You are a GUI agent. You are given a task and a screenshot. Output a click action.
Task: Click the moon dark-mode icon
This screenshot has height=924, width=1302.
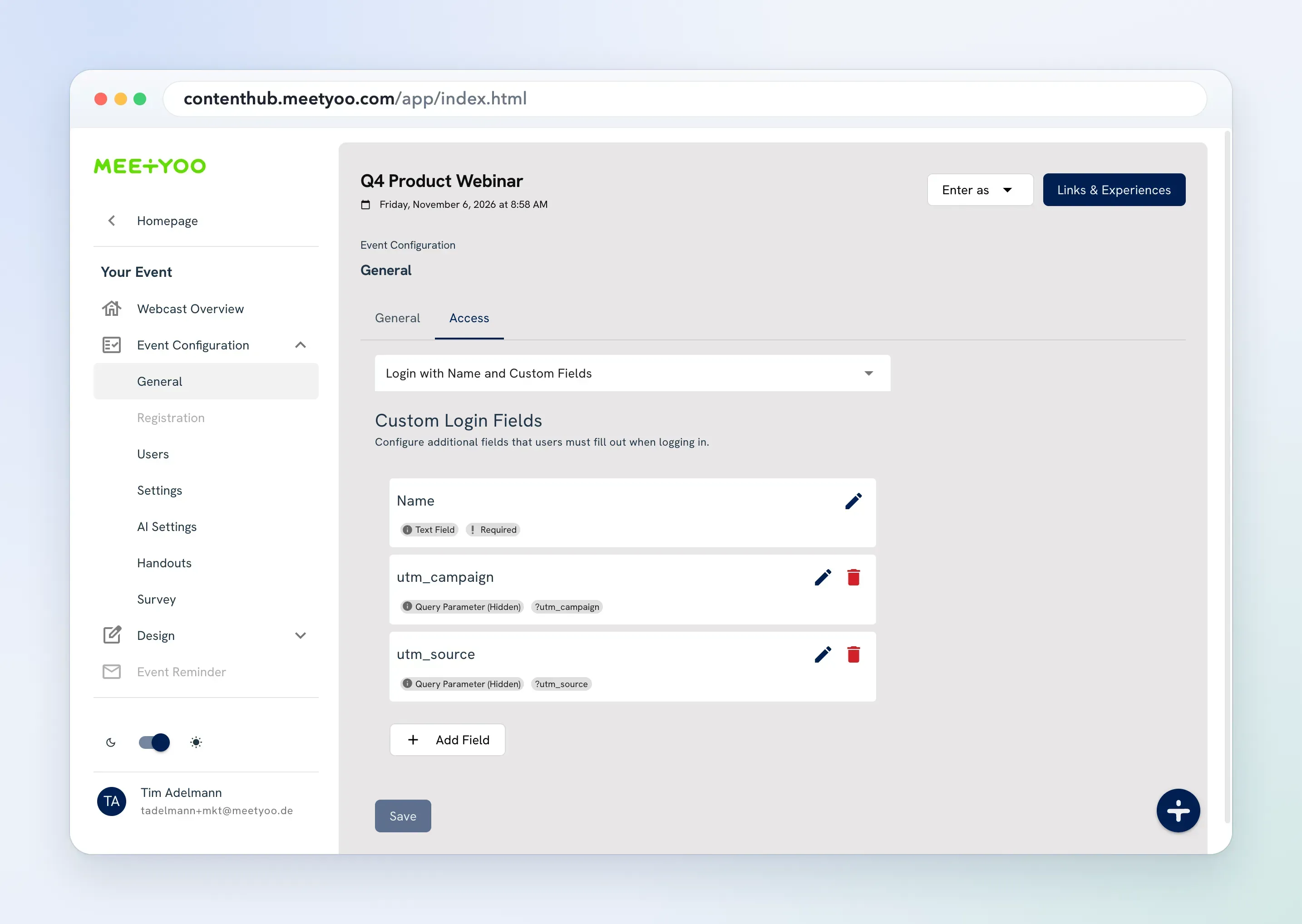coord(111,742)
